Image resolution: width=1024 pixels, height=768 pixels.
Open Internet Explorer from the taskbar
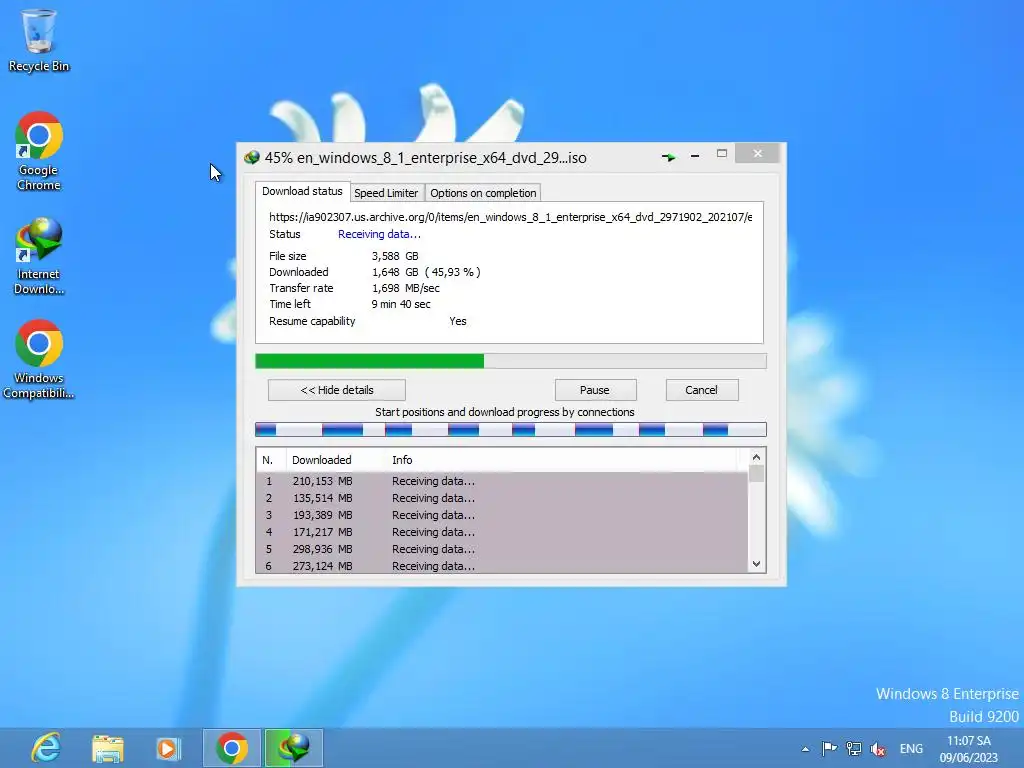[x=46, y=748]
